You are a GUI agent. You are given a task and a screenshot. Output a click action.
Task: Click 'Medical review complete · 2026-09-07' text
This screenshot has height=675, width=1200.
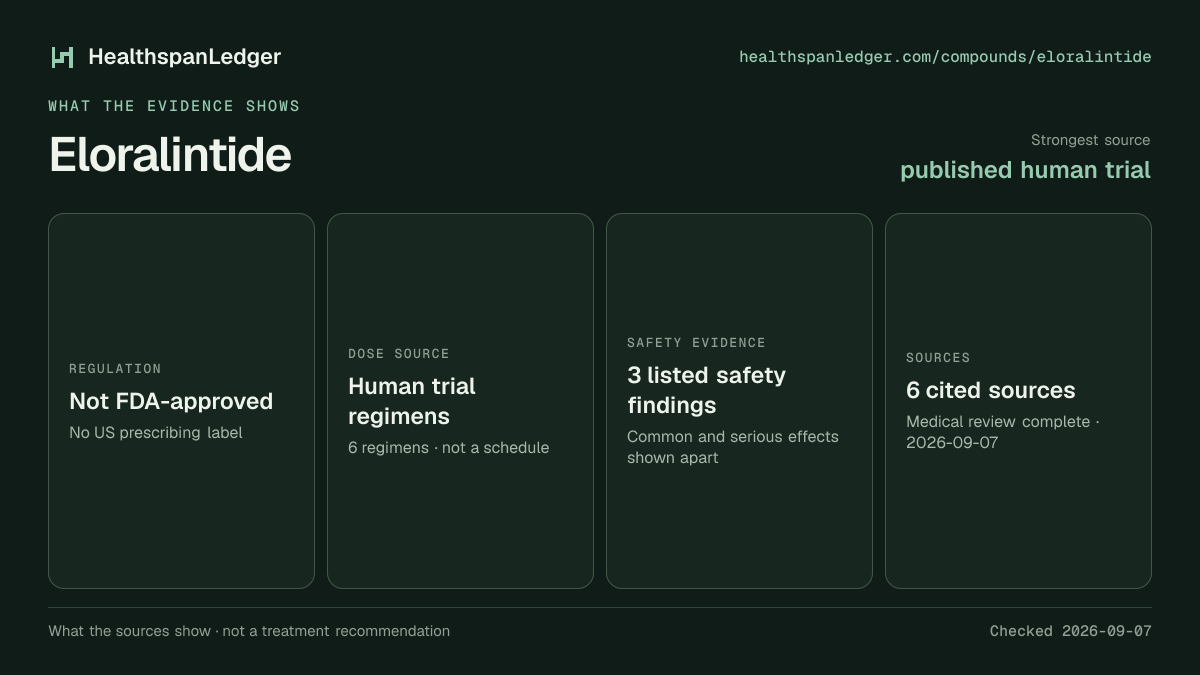(x=1003, y=432)
